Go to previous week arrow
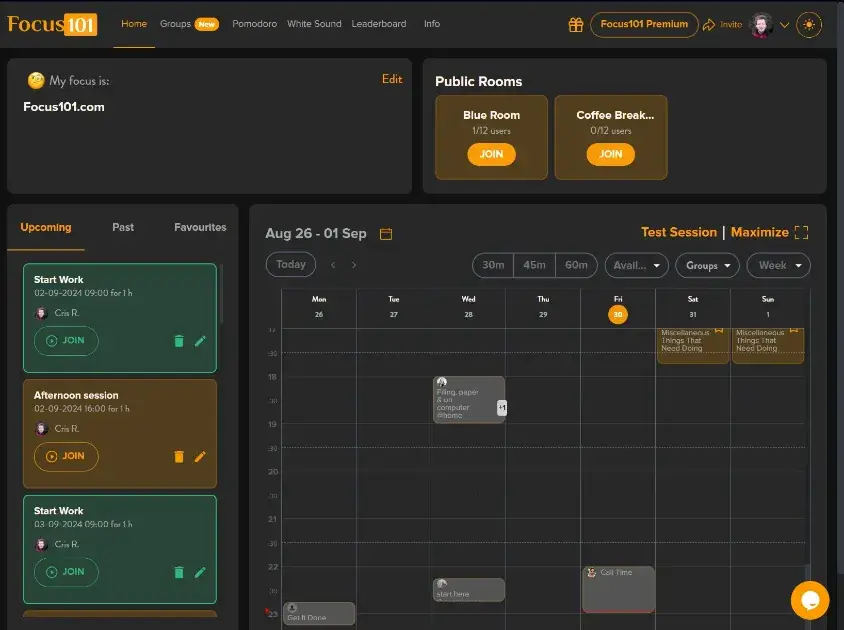Image resolution: width=844 pixels, height=630 pixels. point(333,265)
